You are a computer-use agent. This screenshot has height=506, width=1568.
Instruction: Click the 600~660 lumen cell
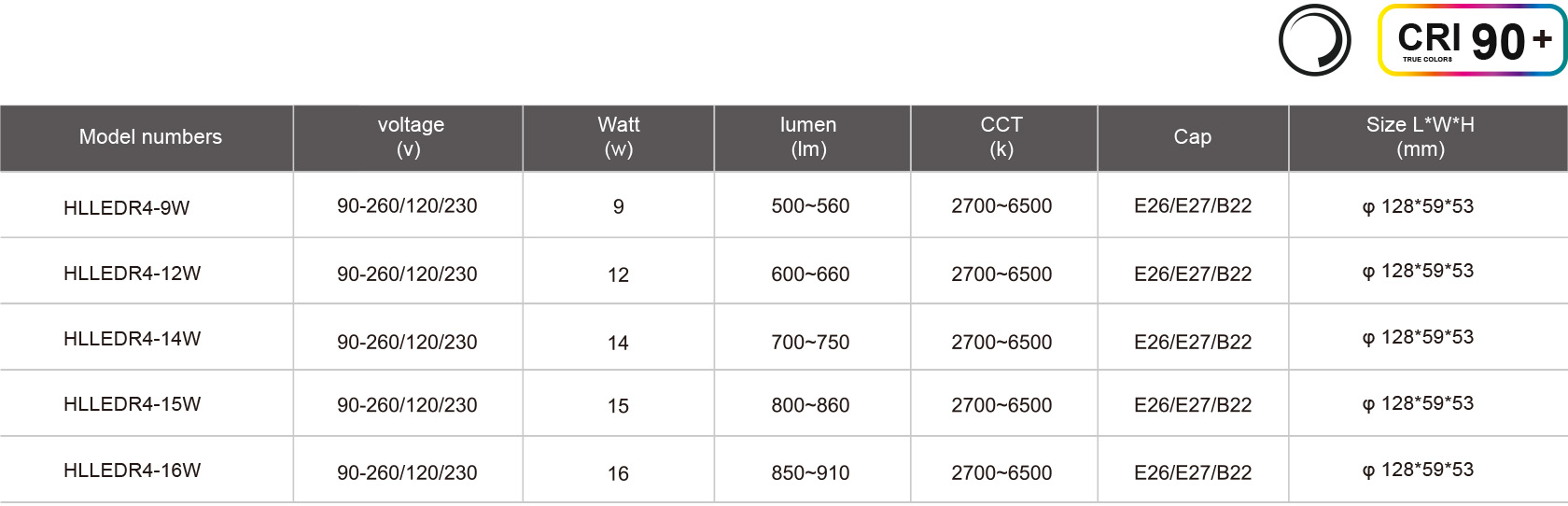tap(810, 274)
